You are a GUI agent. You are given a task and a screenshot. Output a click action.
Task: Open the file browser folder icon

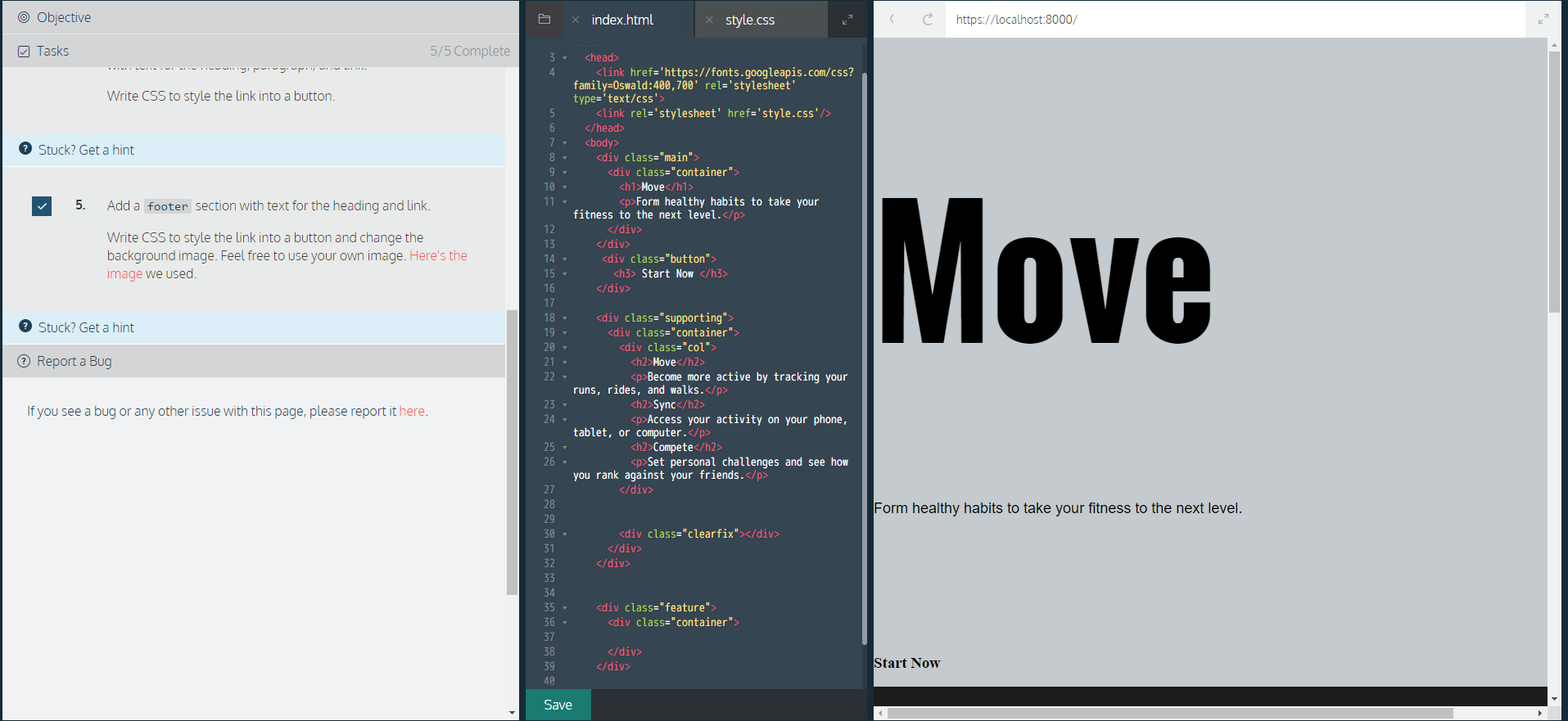coord(544,20)
